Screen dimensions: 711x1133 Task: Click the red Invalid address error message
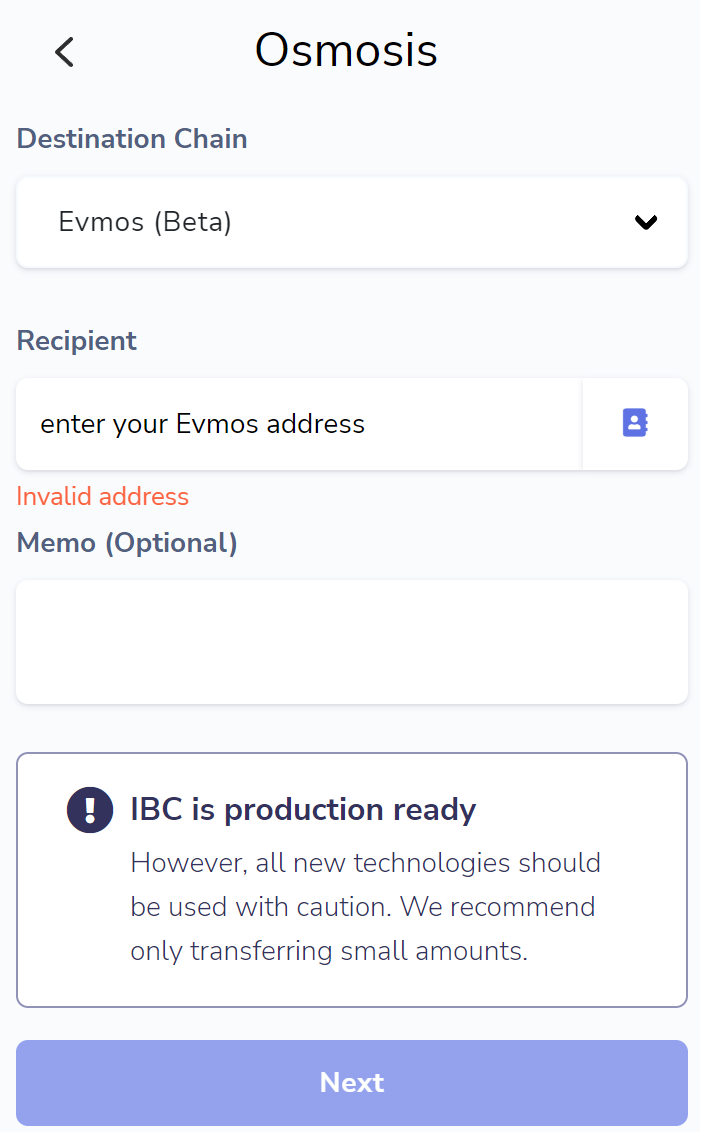point(103,496)
